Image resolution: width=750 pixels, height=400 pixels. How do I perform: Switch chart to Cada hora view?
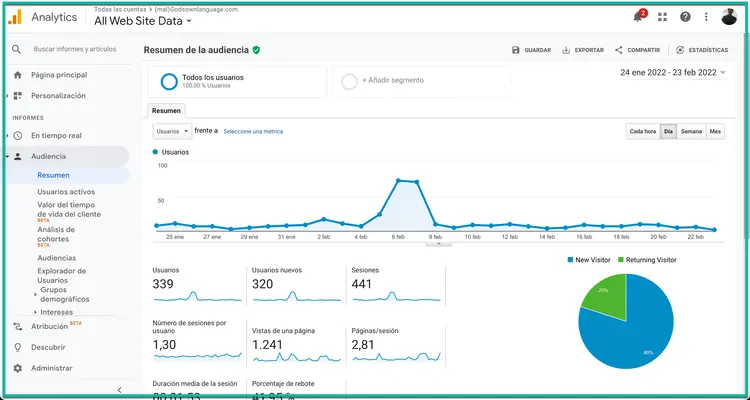tap(642, 131)
